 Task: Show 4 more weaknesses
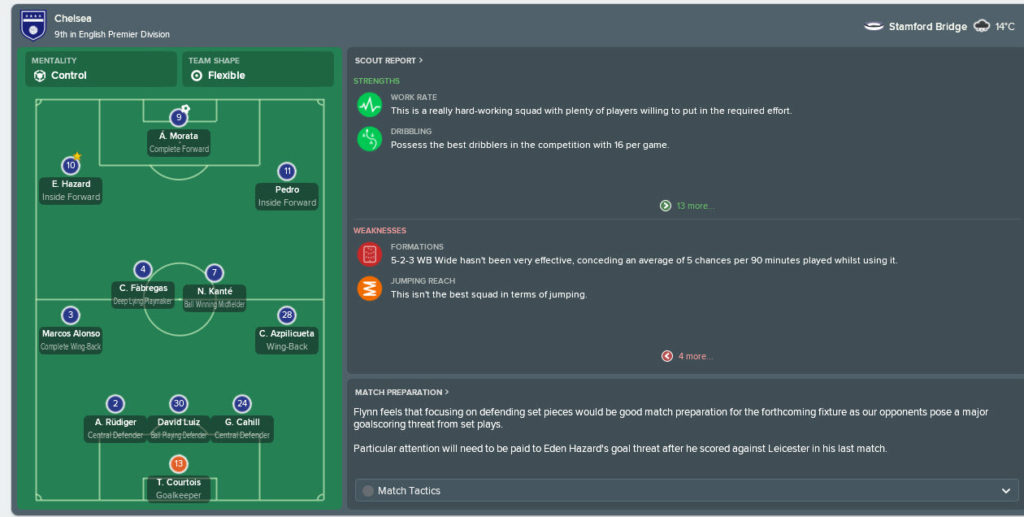click(687, 356)
